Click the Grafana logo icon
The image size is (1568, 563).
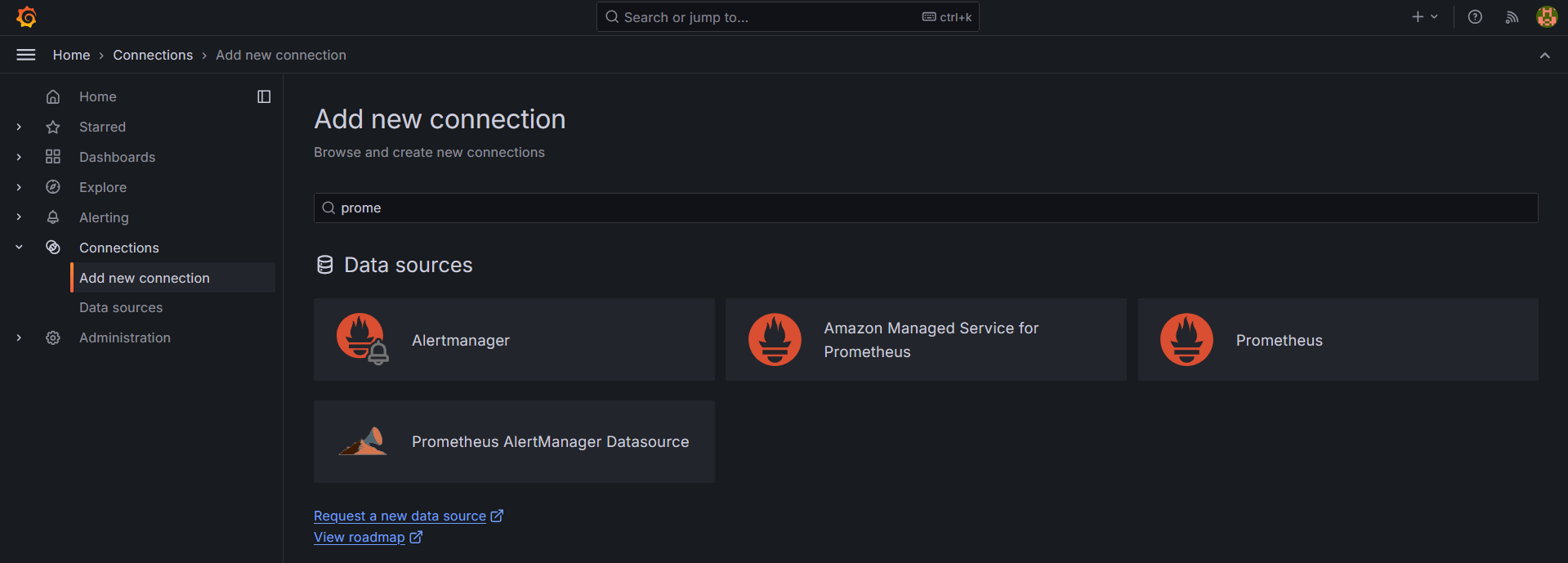coord(26,17)
